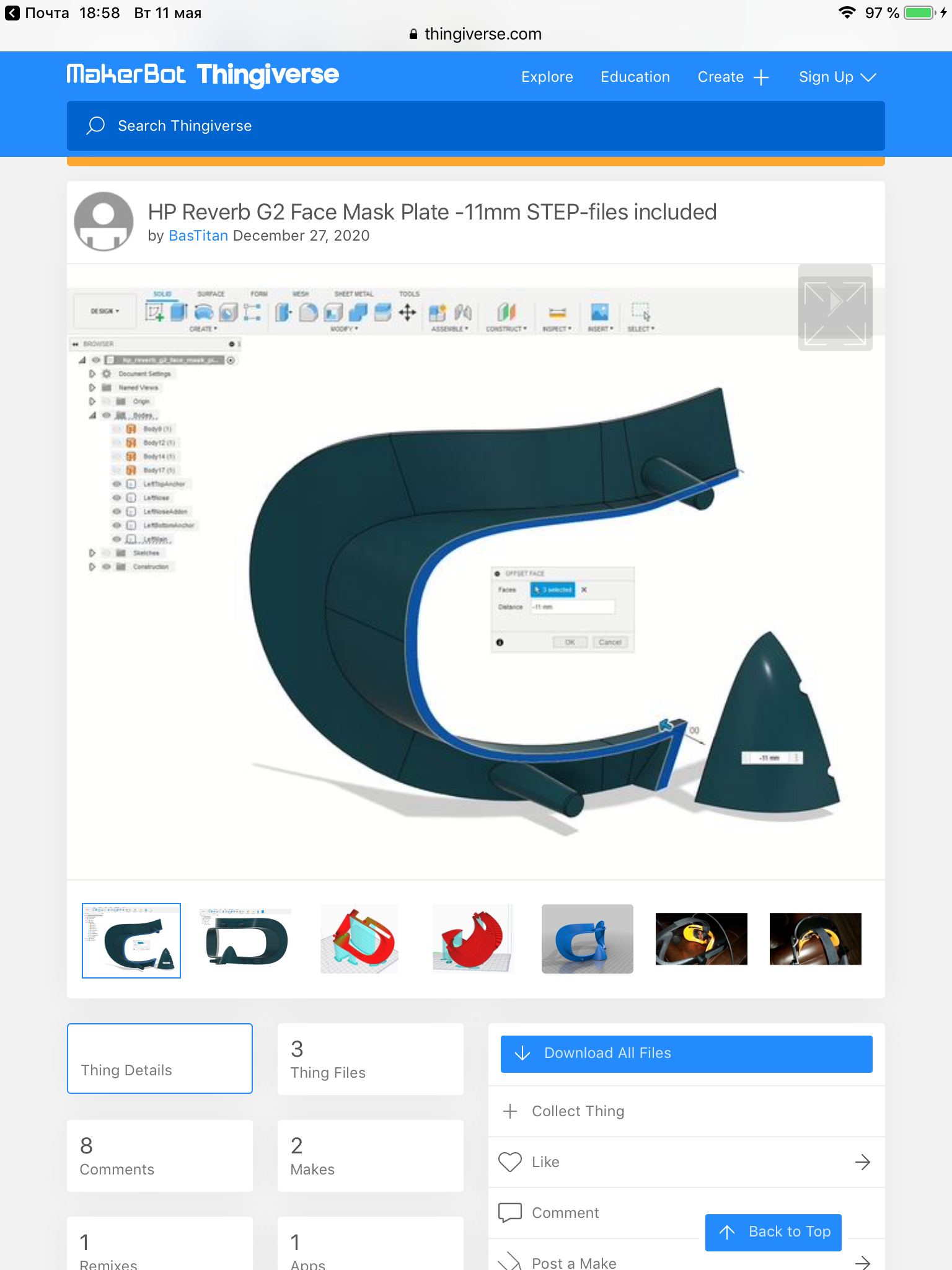The height and width of the screenshot is (1270, 952).
Task: Click Collect Thing
Action: pos(578,1111)
